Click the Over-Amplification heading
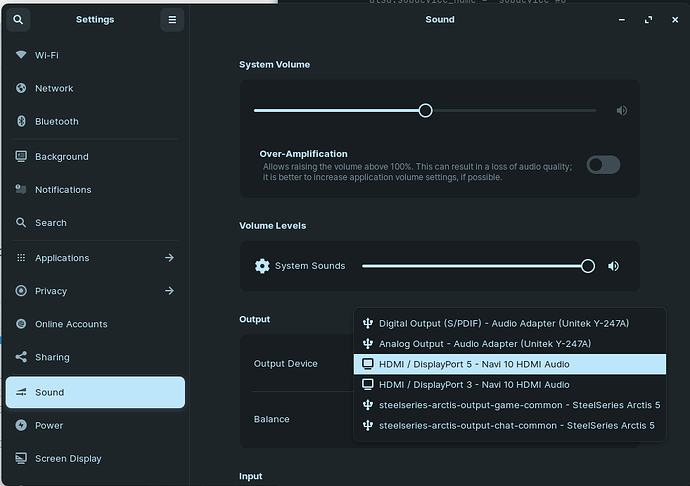Viewport: 690px width, 486px height. [x=303, y=154]
